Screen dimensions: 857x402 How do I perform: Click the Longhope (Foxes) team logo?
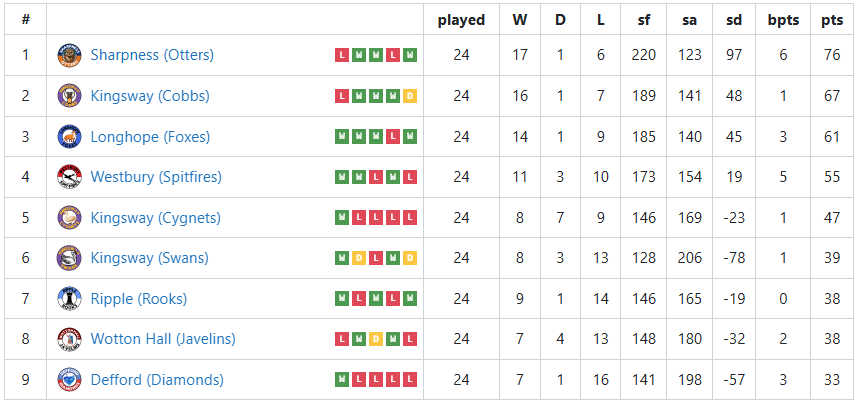point(69,137)
